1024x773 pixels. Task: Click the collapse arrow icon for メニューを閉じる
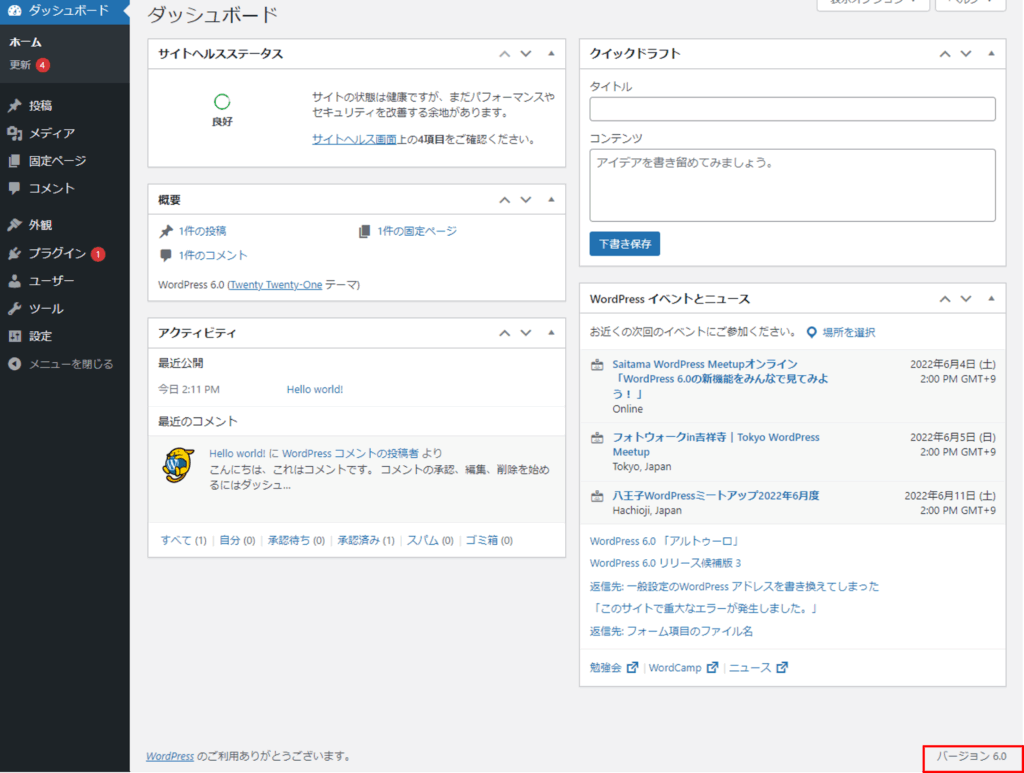point(14,364)
